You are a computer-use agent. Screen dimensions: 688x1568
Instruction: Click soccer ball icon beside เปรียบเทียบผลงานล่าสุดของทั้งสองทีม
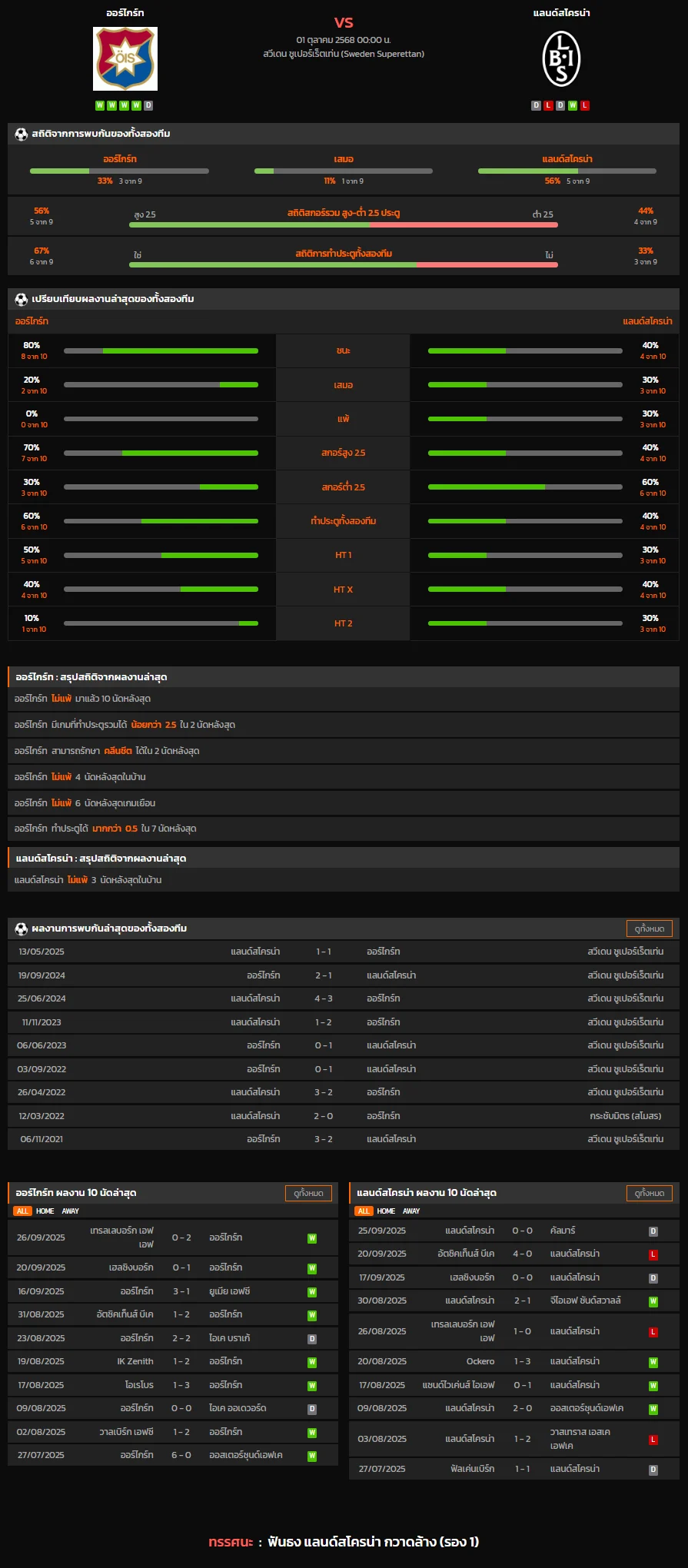pyautogui.click(x=22, y=299)
